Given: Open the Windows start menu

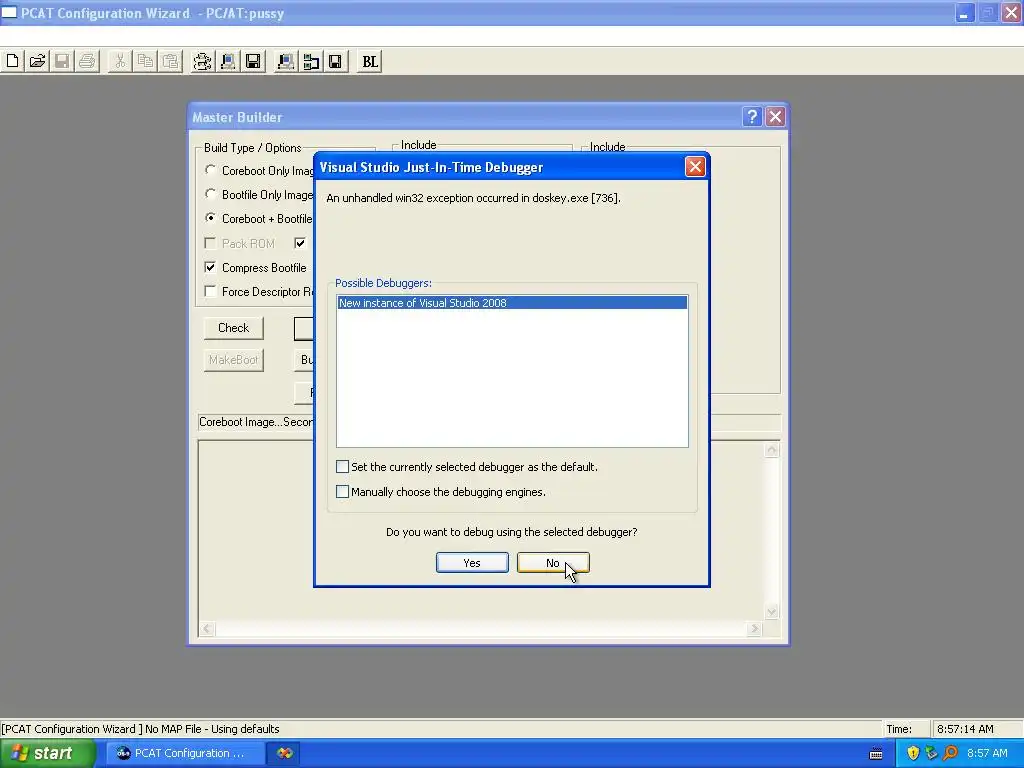Looking at the screenshot, I should pos(47,753).
